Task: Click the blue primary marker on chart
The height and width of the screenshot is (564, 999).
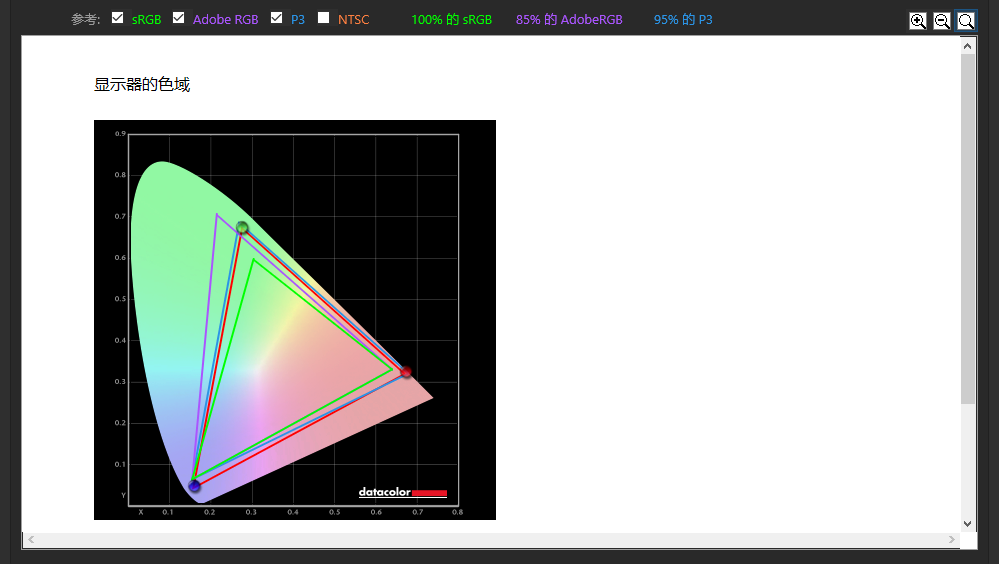Action: [195, 486]
